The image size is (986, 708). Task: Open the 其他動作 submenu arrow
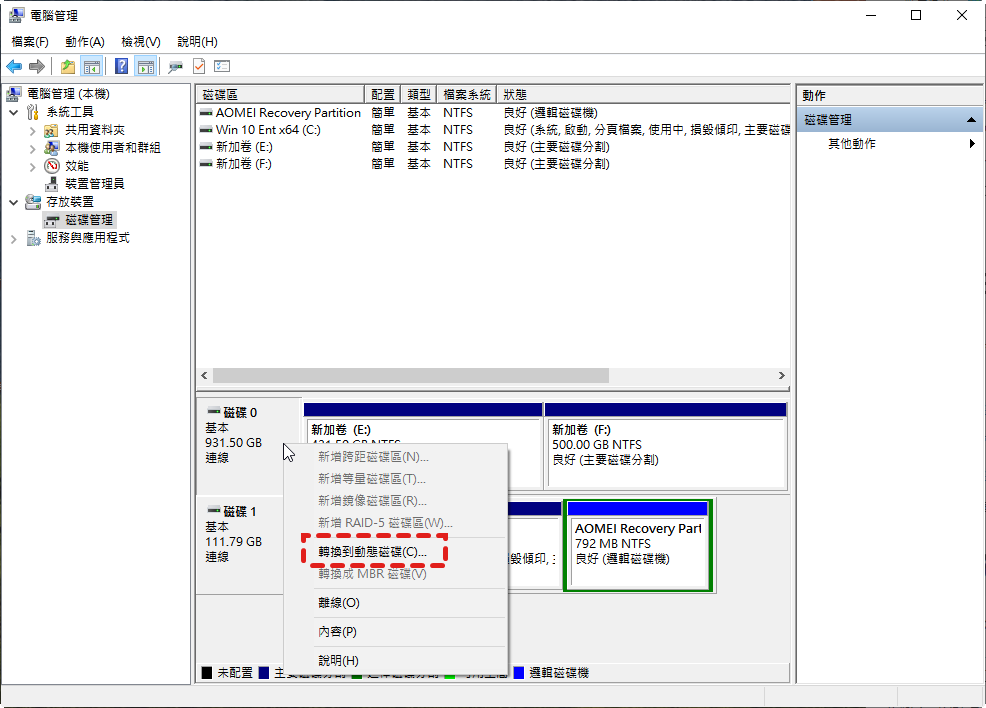tap(972, 143)
